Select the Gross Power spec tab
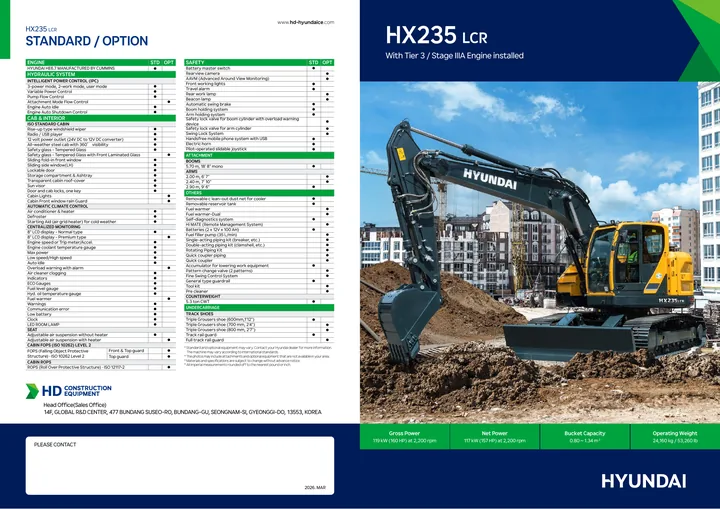This screenshot has height=509, width=720. (405, 436)
